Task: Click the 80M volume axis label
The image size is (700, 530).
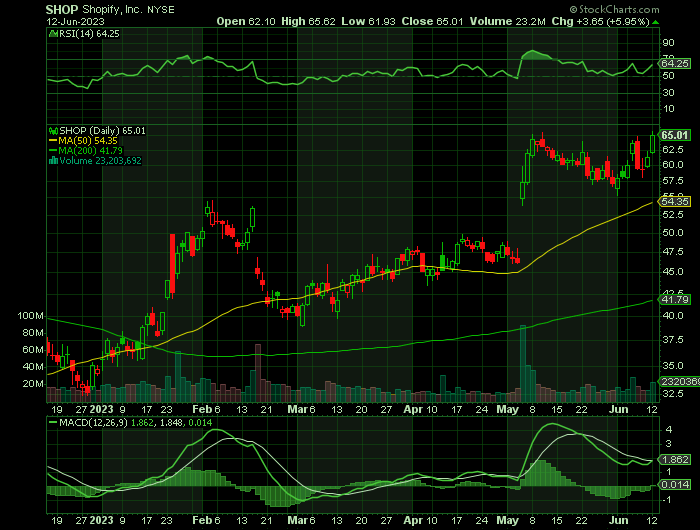Action: click(x=33, y=333)
